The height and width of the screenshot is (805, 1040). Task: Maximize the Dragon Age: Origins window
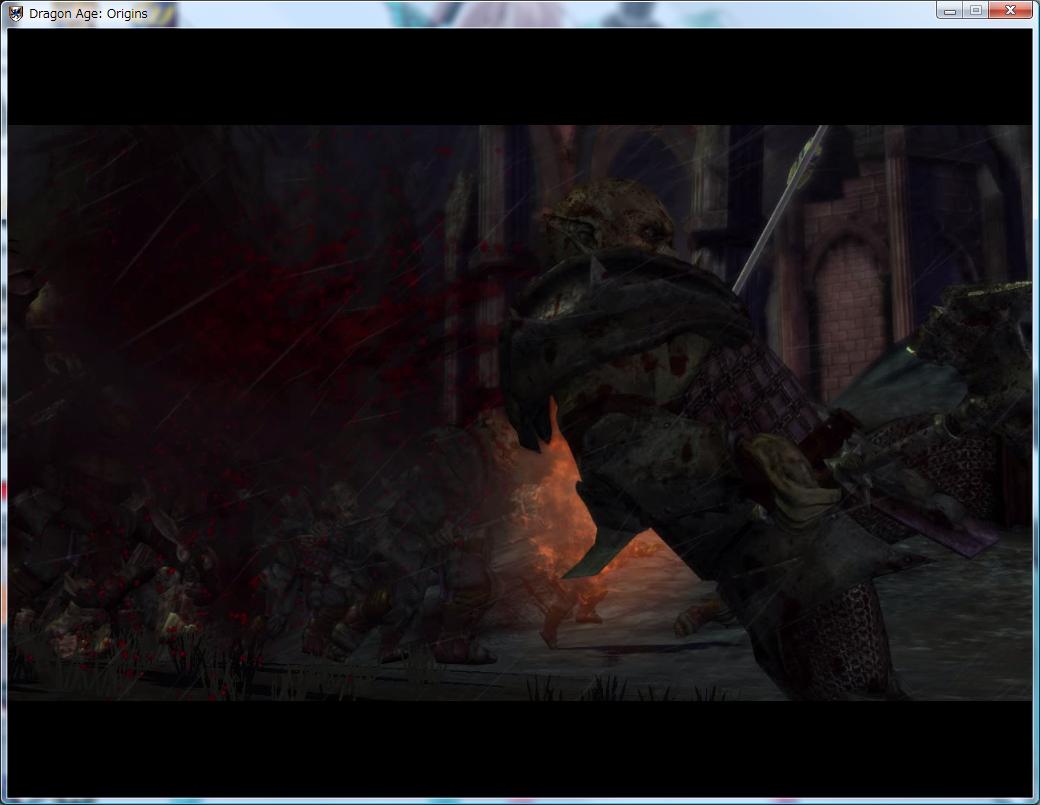976,11
